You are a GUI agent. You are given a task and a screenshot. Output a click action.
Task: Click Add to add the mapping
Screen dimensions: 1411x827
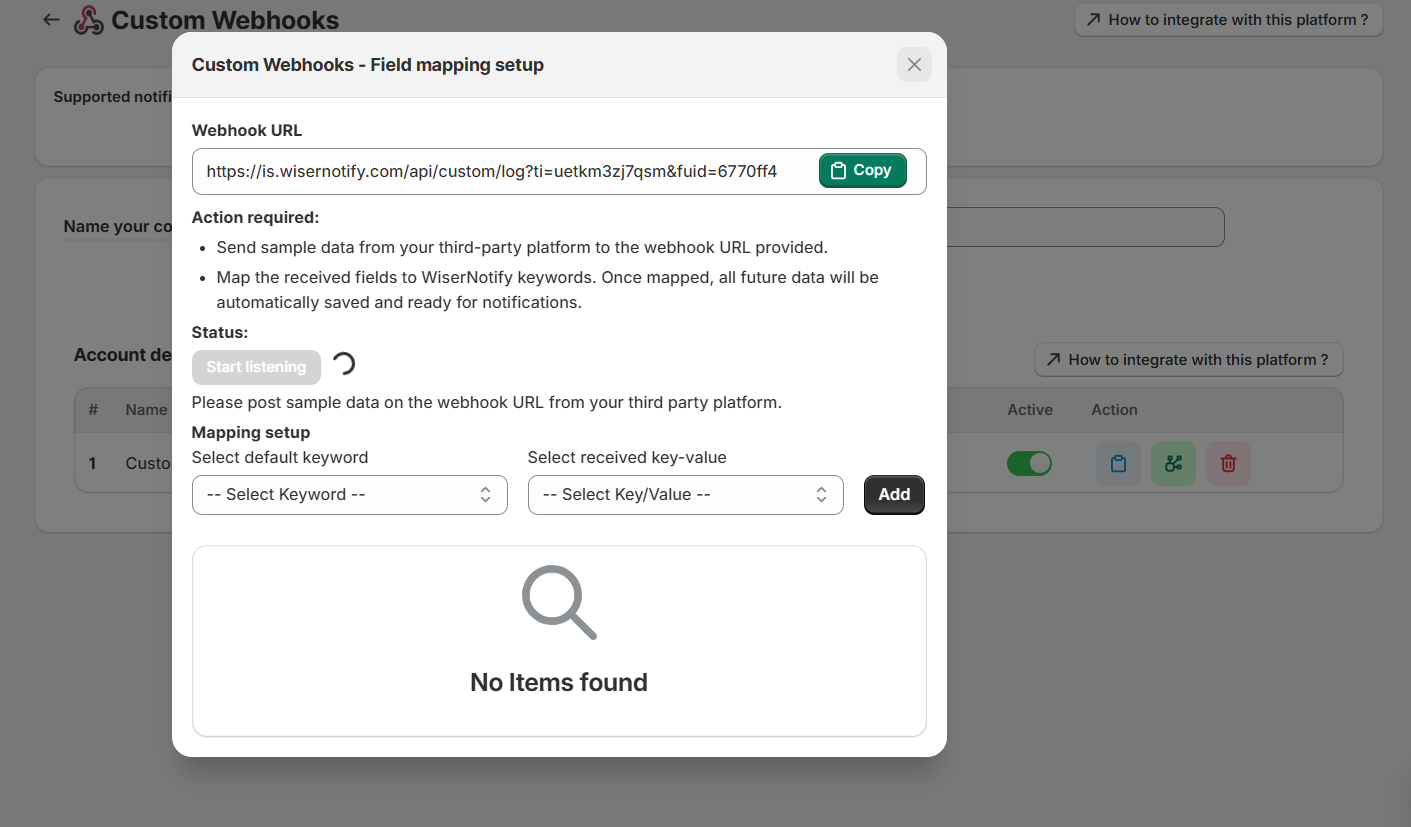pyautogui.click(x=894, y=494)
